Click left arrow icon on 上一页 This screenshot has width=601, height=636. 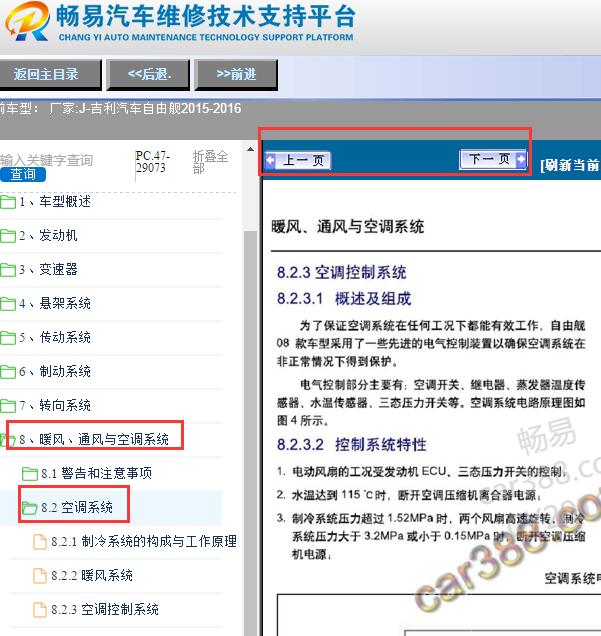point(270,160)
